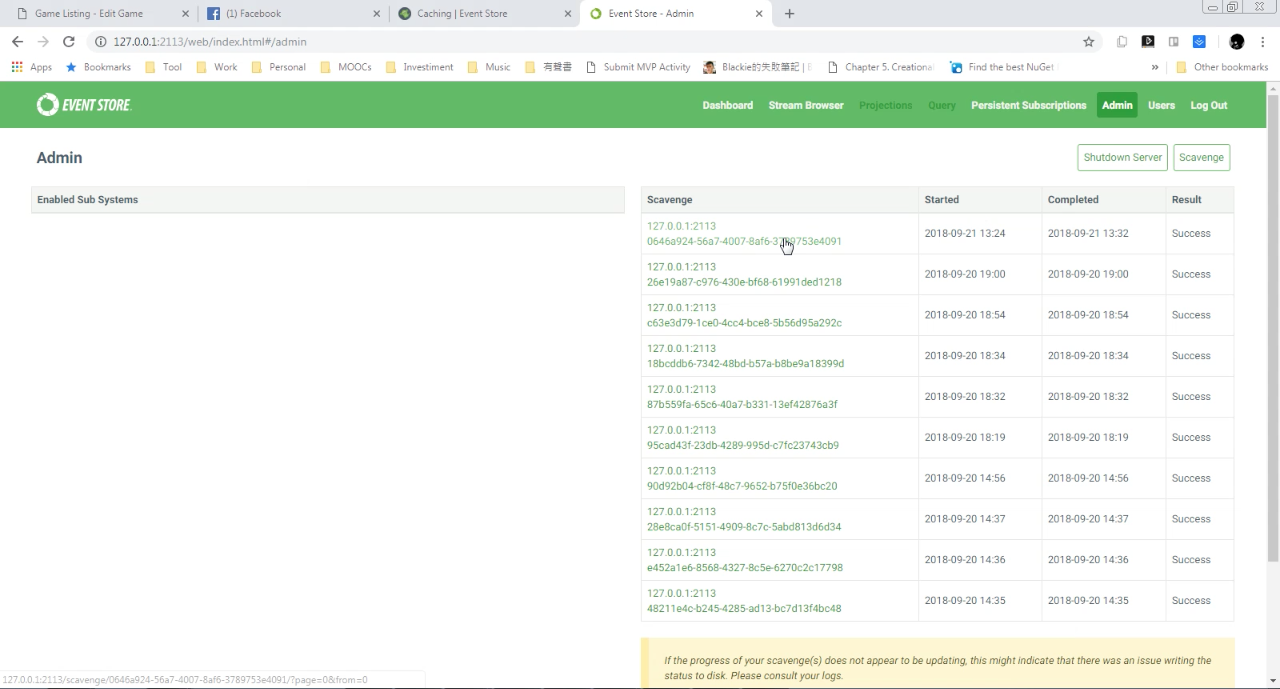Show hidden bookmarks with double chevron

tap(1155, 67)
